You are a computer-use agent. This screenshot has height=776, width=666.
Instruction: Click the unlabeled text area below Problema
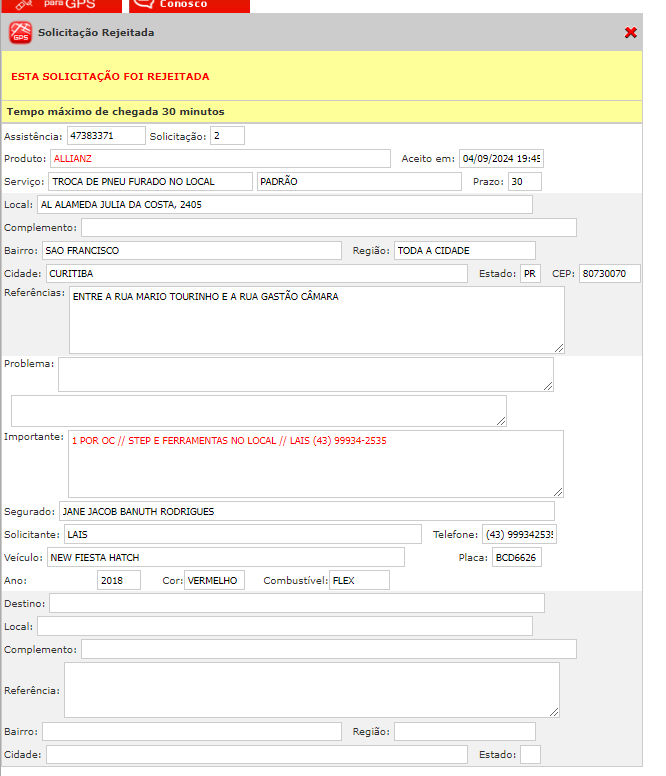[x=259, y=411]
